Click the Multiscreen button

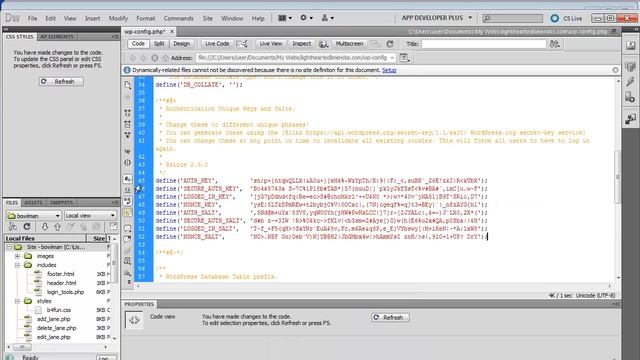(349, 44)
